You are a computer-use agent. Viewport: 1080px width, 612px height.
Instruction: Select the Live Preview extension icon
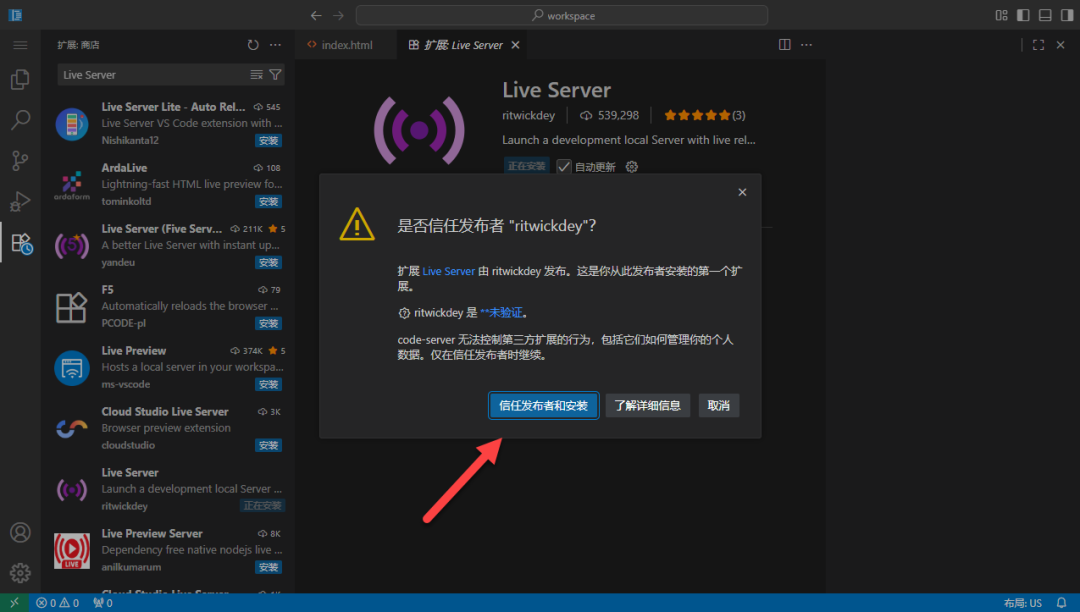click(x=72, y=368)
